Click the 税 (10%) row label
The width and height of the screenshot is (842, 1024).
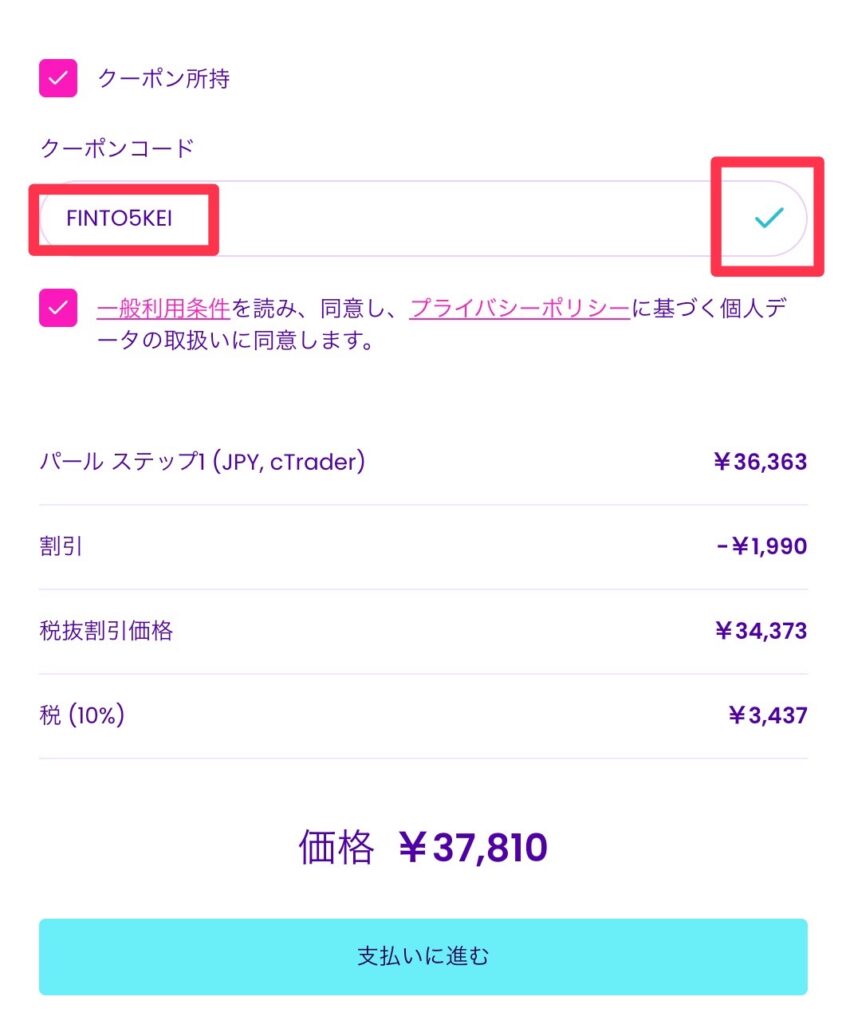82,716
